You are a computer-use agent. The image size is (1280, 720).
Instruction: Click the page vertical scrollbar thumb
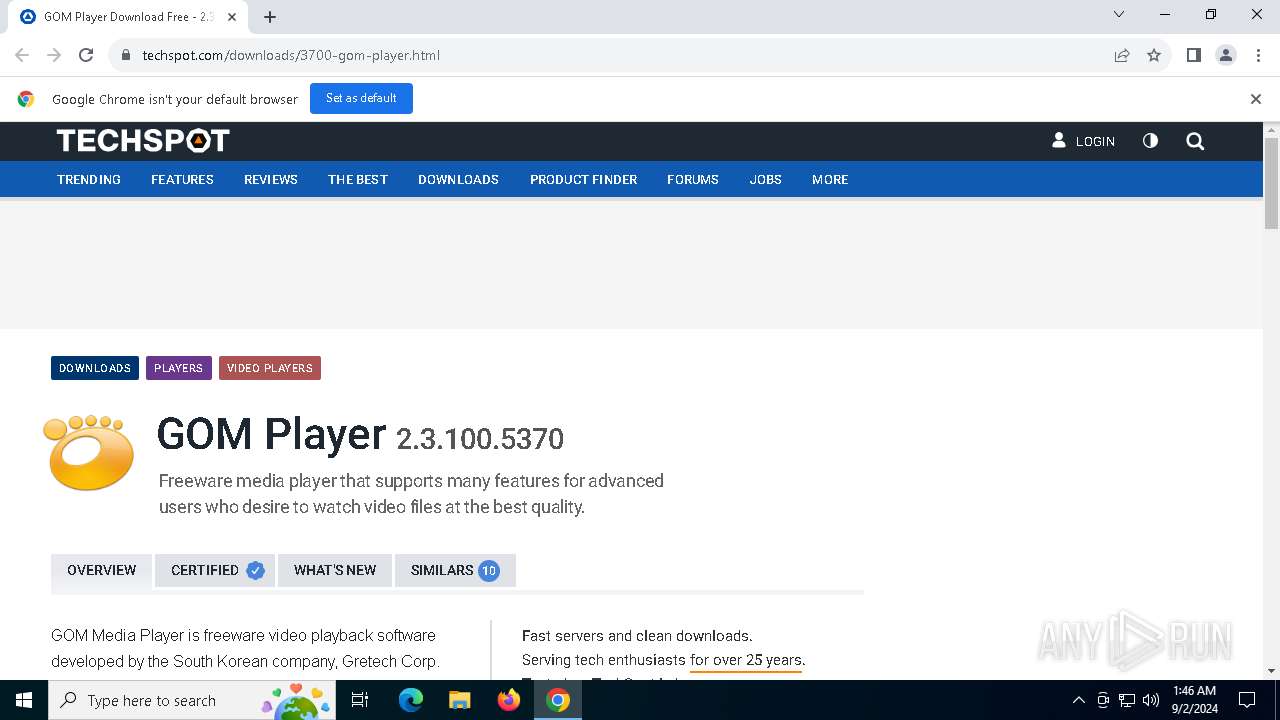point(1271,183)
